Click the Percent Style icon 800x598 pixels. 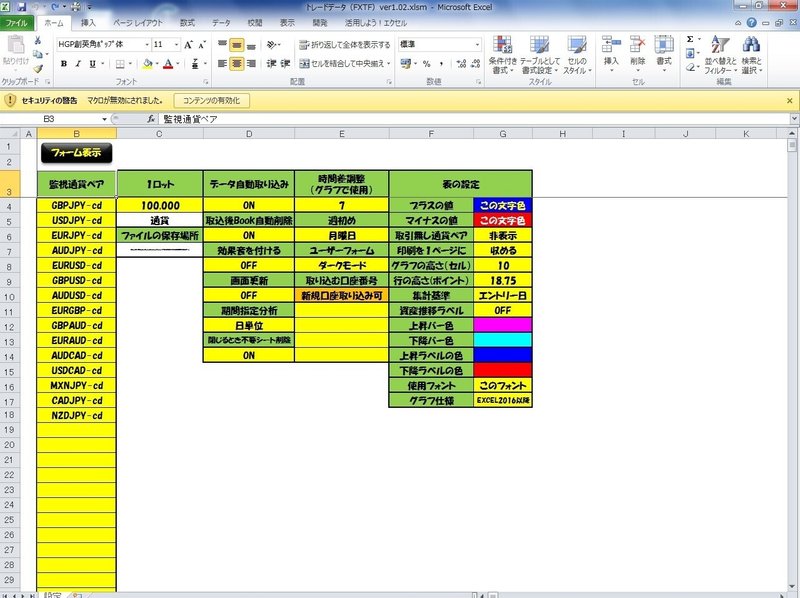[x=427, y=64]
